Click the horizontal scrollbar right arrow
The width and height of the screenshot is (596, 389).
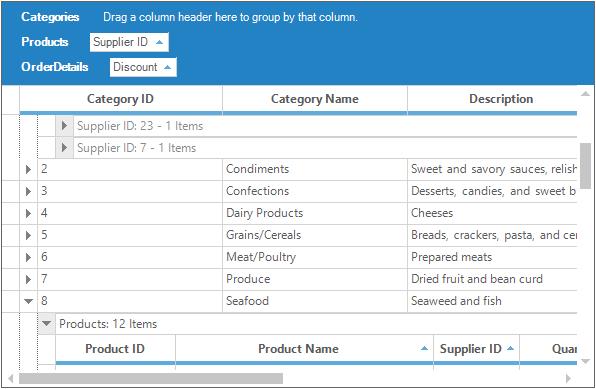[x=568, y=379]
